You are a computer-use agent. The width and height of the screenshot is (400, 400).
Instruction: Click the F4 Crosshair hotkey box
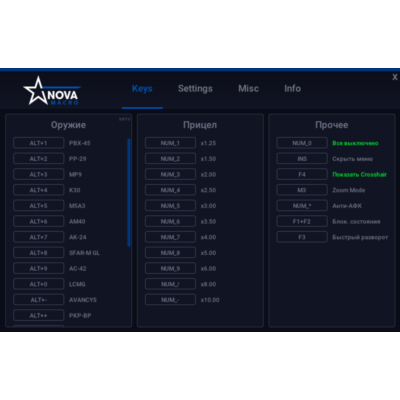(x=302, y=174)
